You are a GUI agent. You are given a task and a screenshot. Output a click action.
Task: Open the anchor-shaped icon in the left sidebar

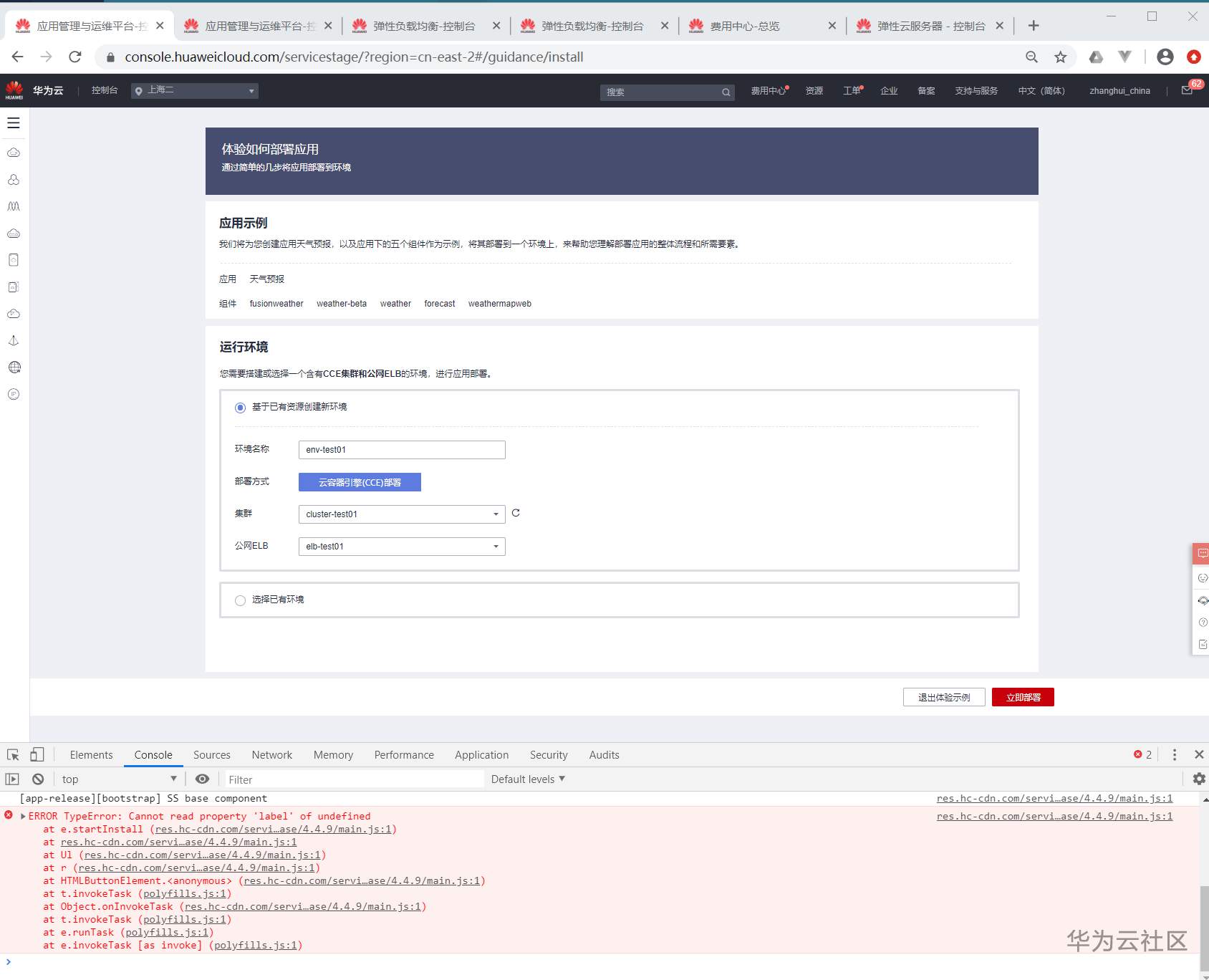point(14,340)
